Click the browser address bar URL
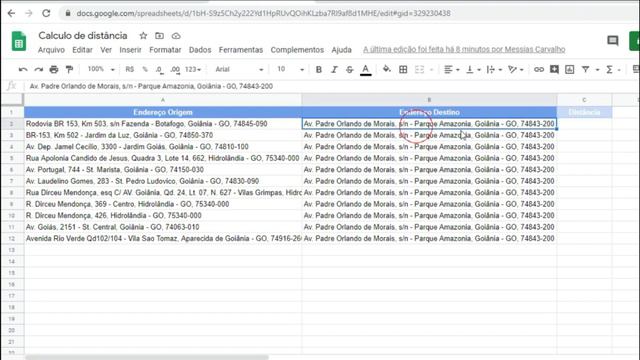 click(264, 13)
